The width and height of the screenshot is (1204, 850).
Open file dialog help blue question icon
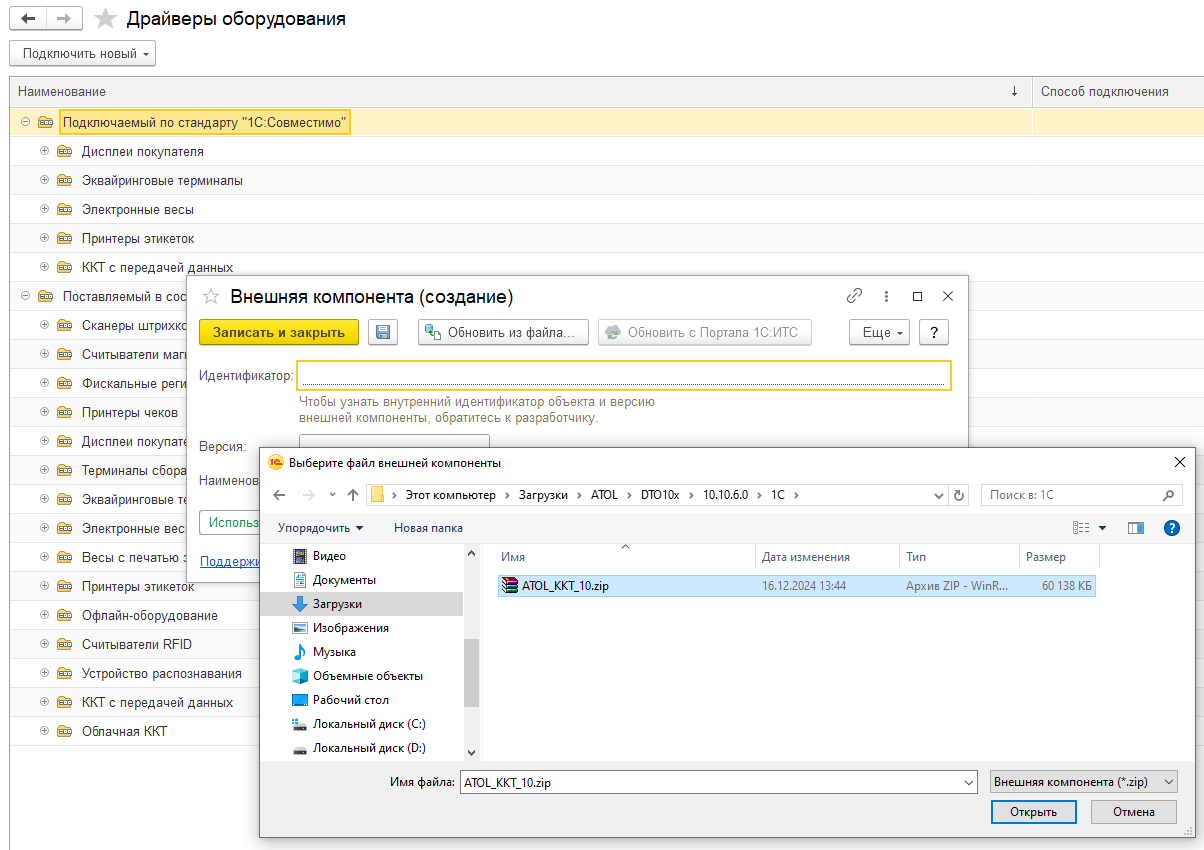(1172, 527)
